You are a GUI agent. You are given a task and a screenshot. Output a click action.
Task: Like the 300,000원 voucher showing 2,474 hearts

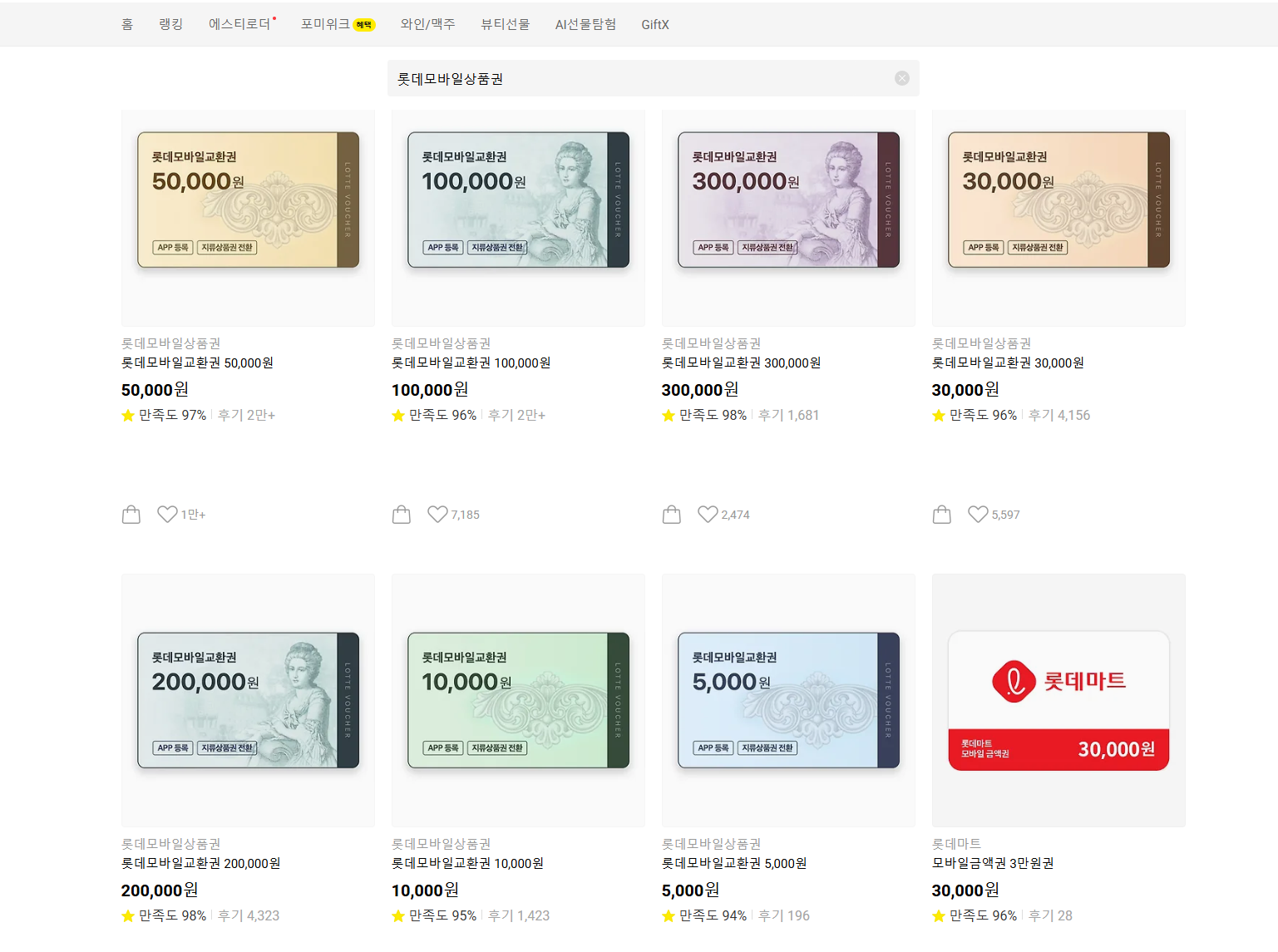click(708, 515)
